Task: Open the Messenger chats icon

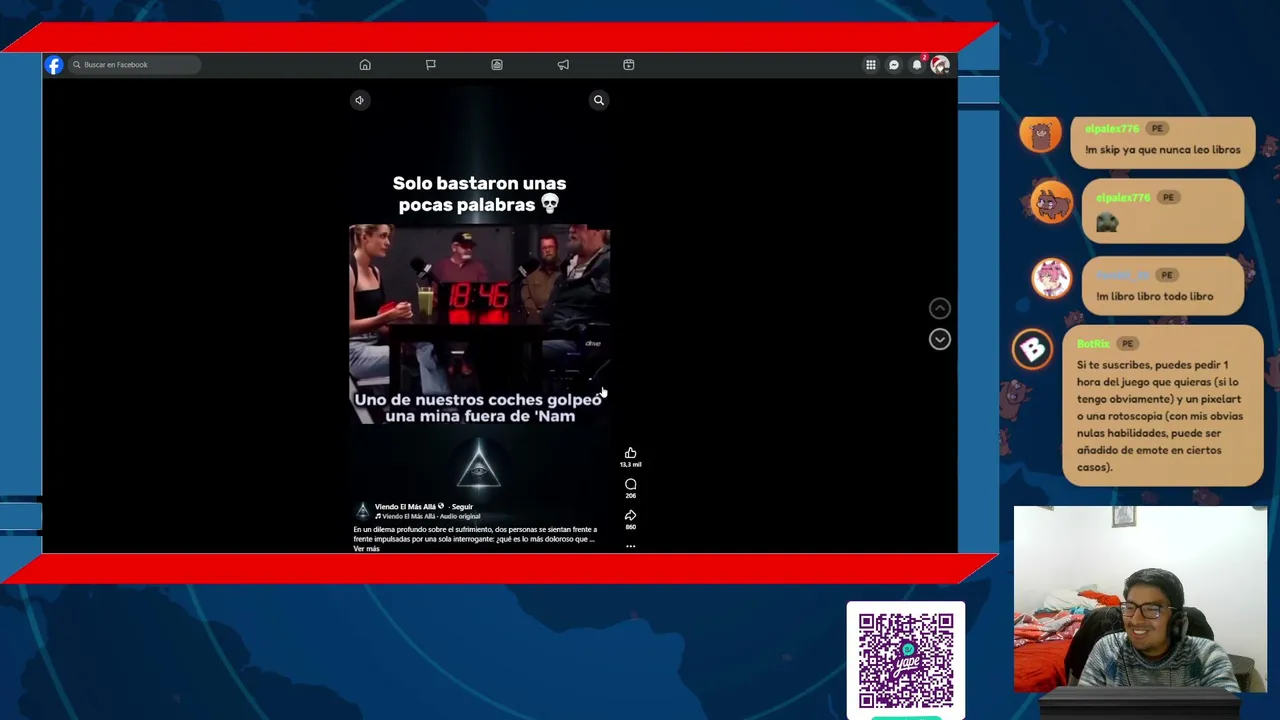Action: click(x=894, y=65)
